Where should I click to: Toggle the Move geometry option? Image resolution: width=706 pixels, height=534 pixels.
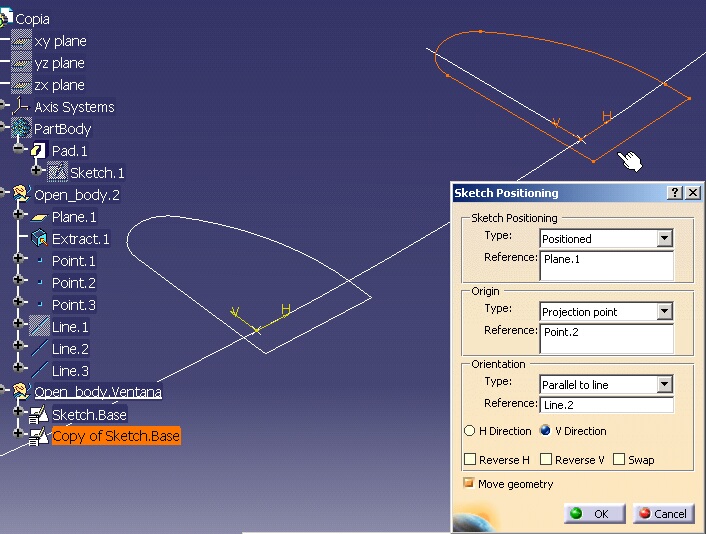pyautogui.click(x=469, y=483)
